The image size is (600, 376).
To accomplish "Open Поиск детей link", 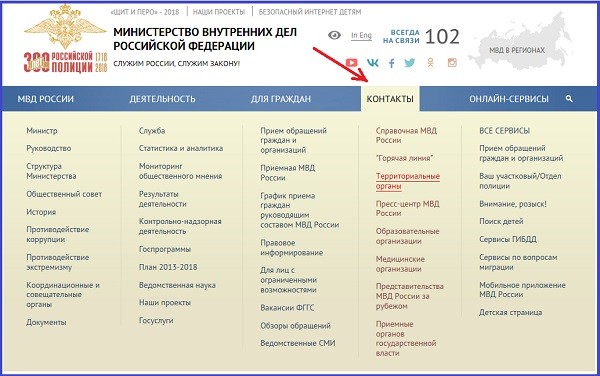I will pos(501,221).
